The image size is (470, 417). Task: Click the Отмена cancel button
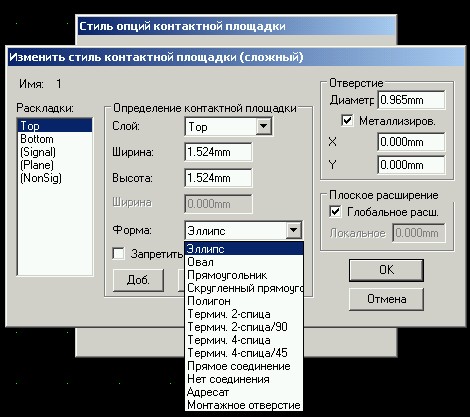[x=386, y=299]
